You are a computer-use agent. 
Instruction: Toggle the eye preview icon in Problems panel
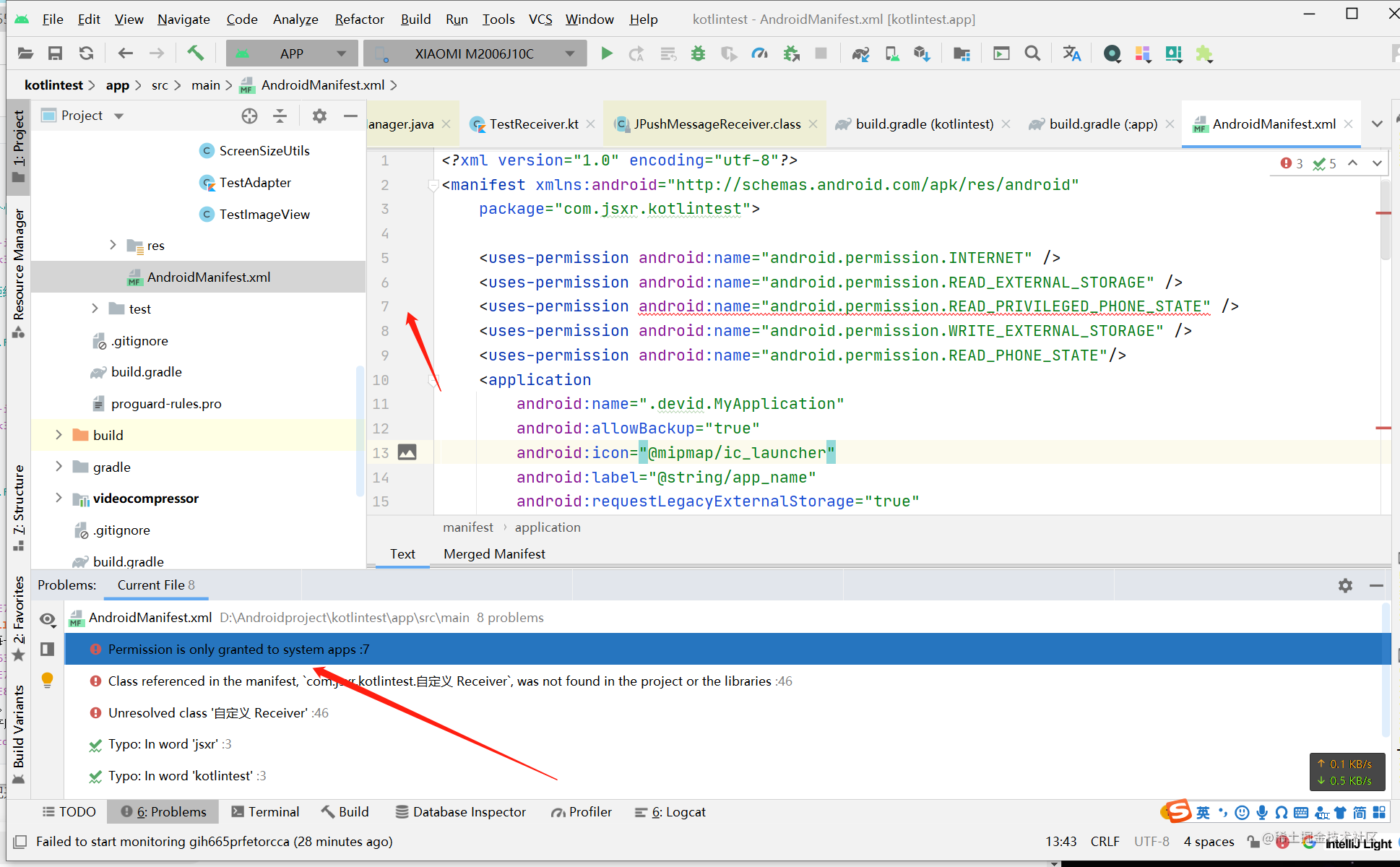(48, 619)
